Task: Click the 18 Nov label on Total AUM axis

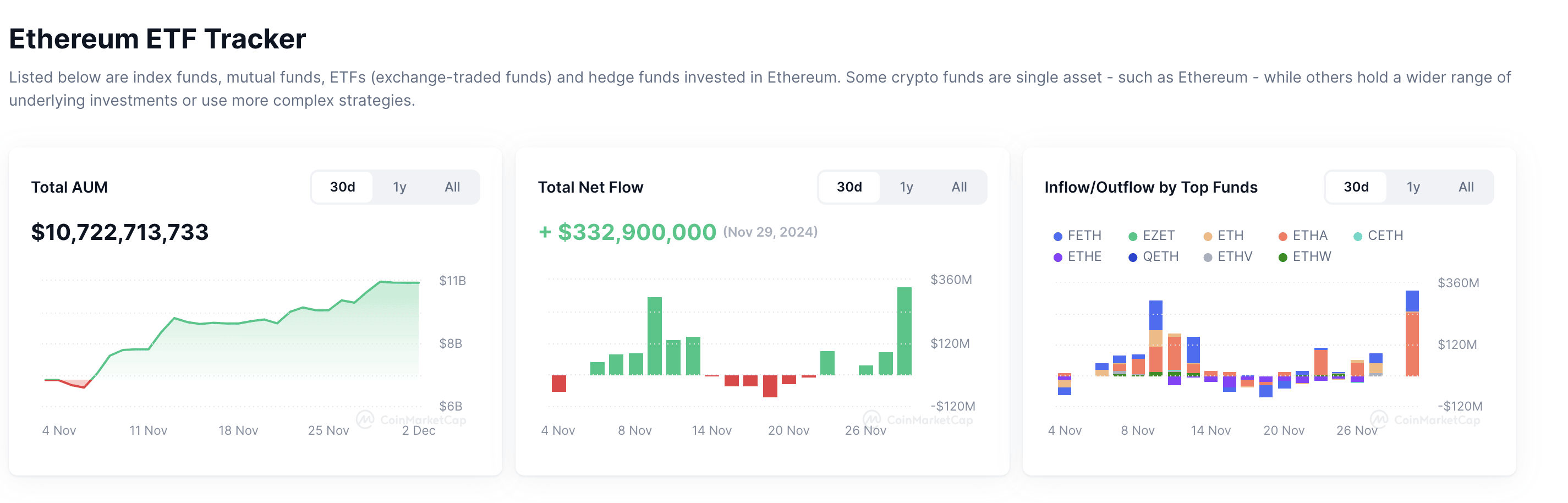Action: tap(239, 430)
